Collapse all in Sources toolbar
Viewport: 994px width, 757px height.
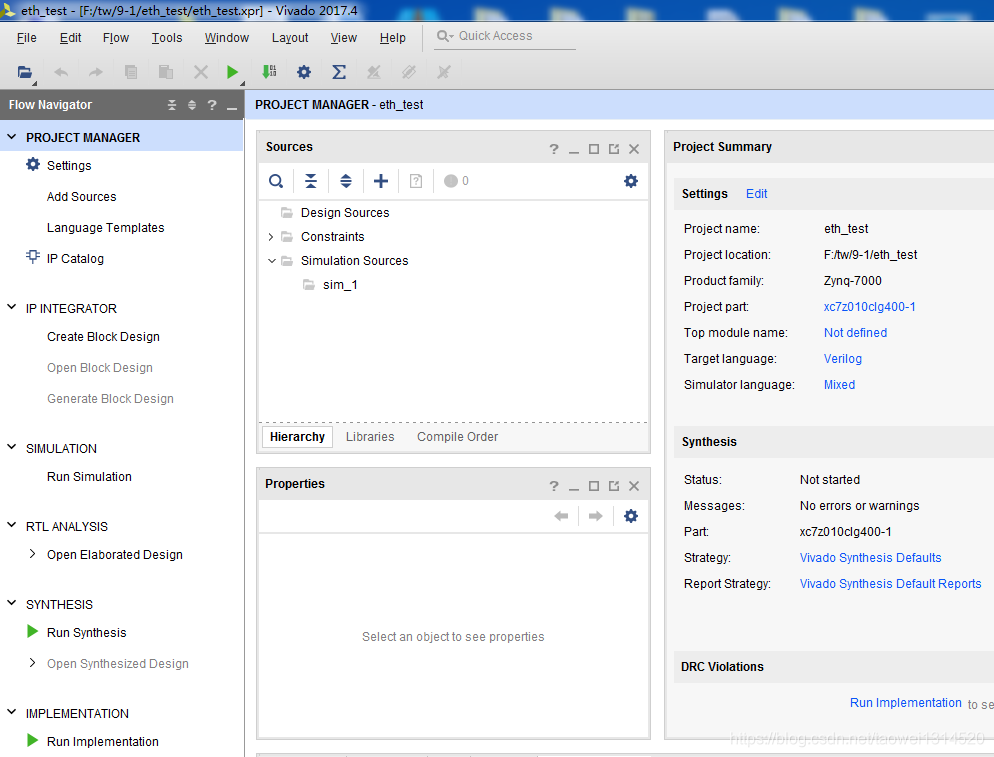(x=311, y=181)
